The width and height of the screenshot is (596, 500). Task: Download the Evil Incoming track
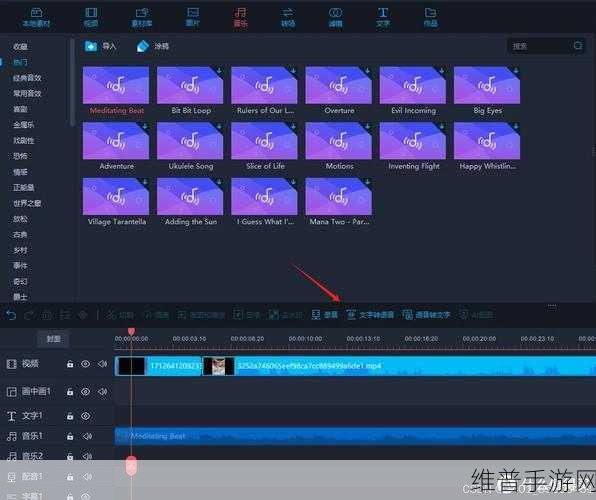coord(442,71)
